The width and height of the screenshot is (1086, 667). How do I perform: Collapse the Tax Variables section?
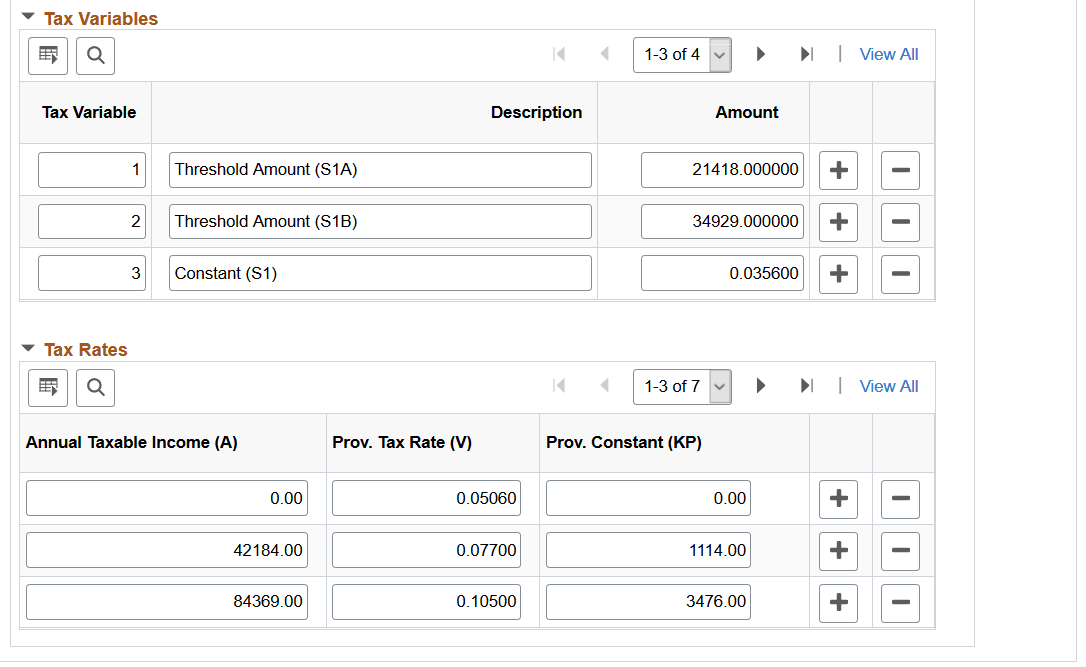[x=27, y=17]
